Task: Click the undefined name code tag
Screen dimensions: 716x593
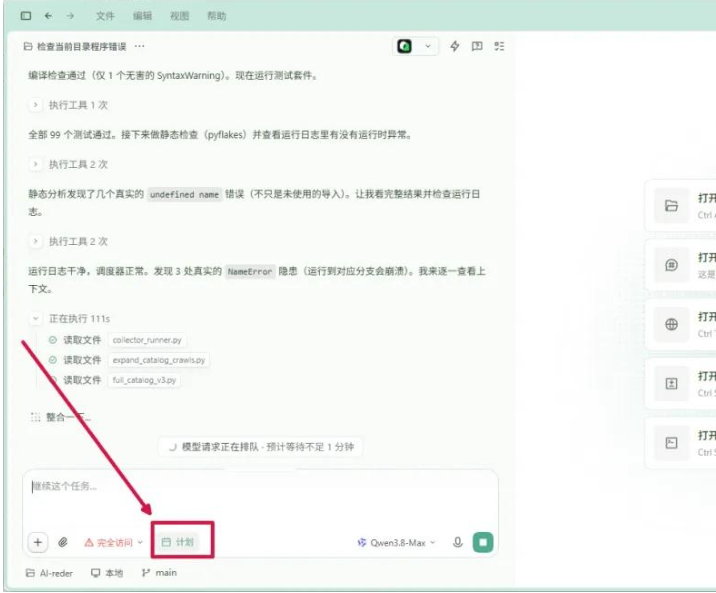Action: click(184, 194)
